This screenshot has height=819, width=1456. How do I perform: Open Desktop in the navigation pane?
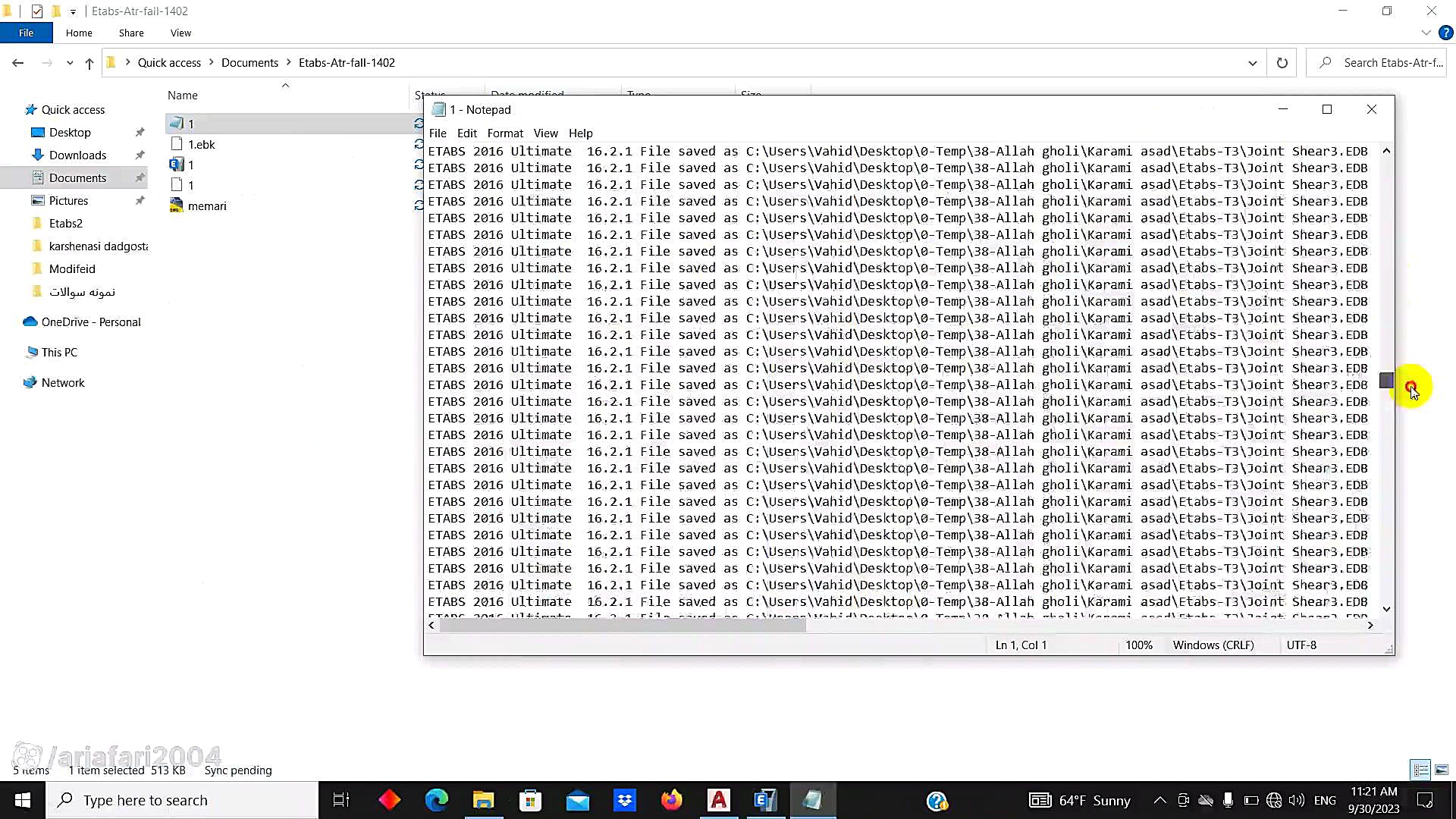click(70, 133)
